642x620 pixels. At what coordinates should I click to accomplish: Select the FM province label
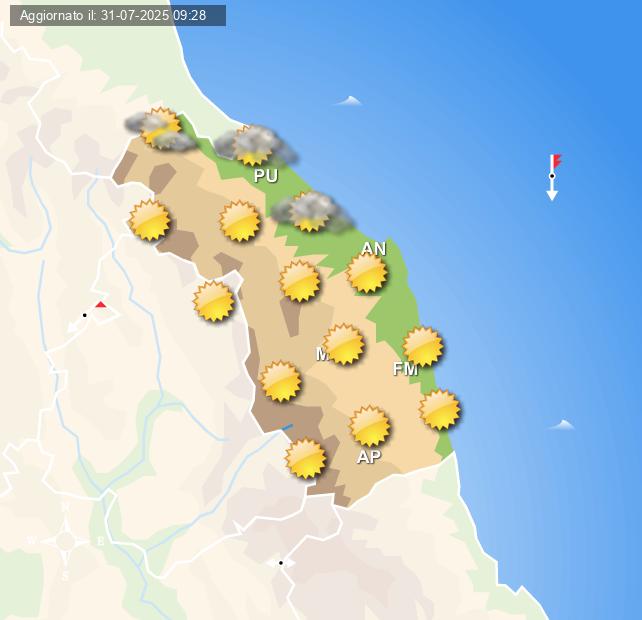[x=405, y=369]
